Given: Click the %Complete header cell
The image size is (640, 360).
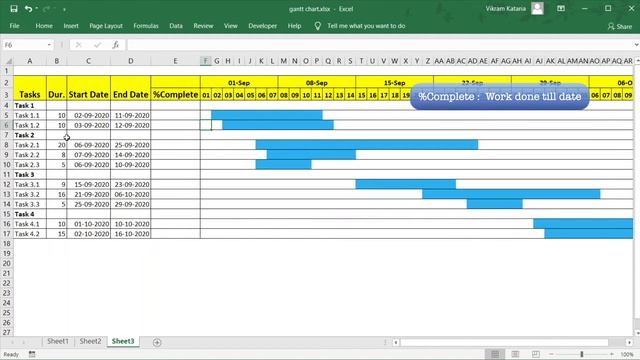Looking at the screenshot, I should pyautogui.click(x=176, y=94).
